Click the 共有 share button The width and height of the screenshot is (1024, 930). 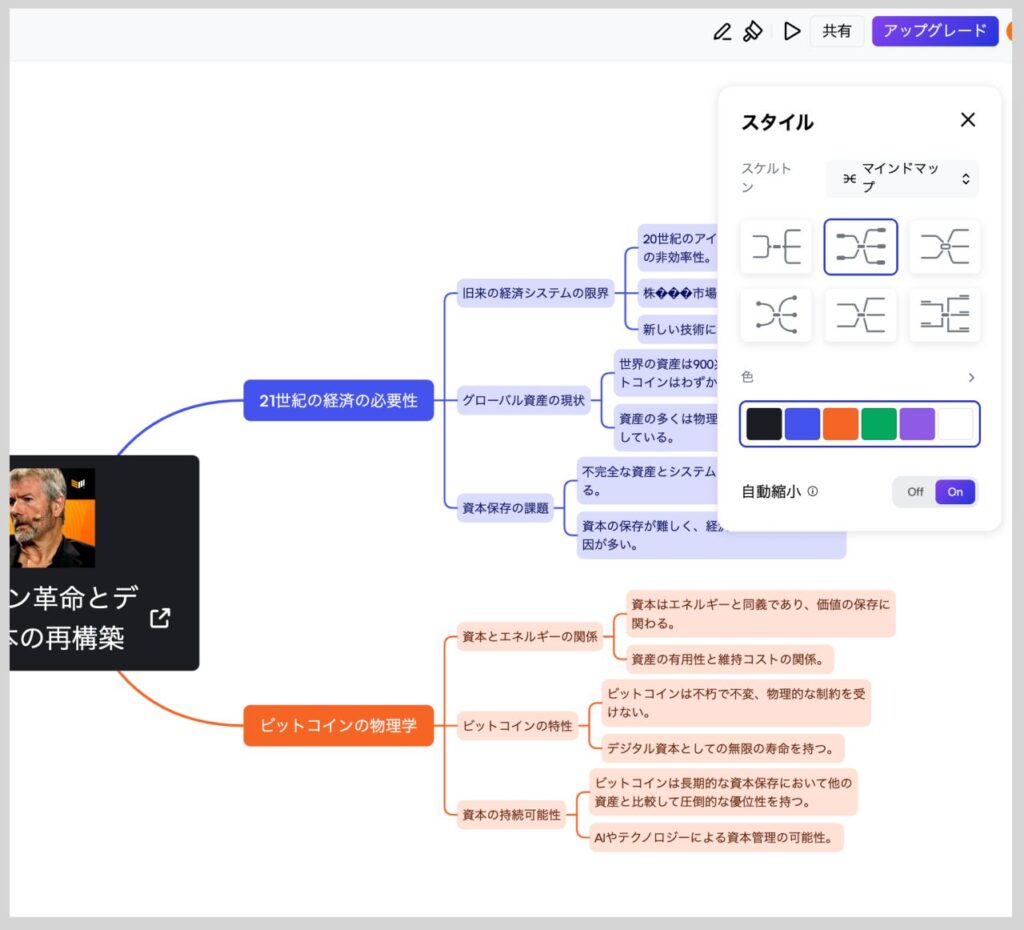point(836,31)
